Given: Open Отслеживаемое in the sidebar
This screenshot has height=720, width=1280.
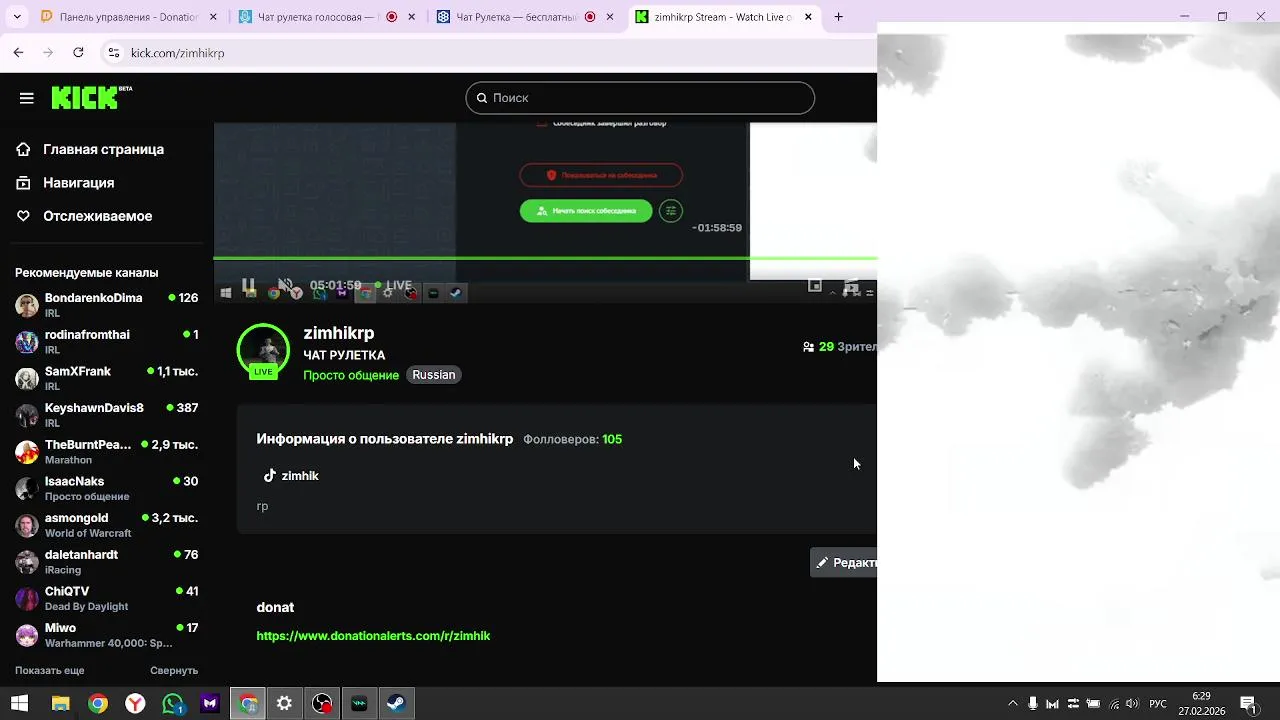Looking at the screenshot, I should [x=97, y=216].
